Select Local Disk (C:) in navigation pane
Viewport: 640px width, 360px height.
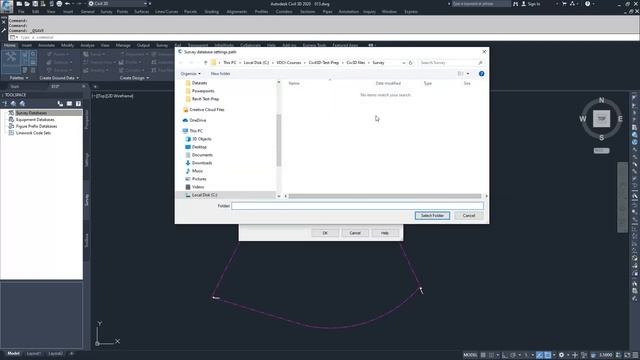tap(204, 195)
